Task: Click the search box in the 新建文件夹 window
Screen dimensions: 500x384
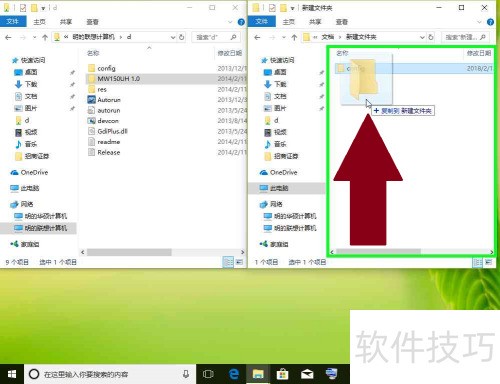Action: click(465, 37)
